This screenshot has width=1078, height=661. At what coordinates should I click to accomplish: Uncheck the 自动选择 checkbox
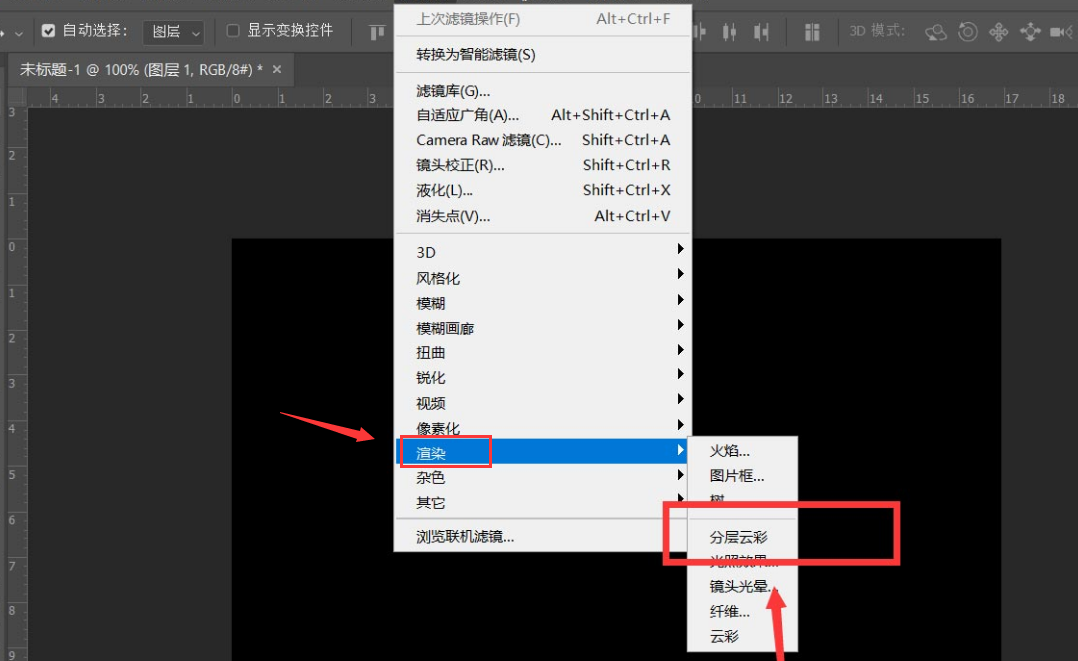pyautogui.click(x=48, y=31)
